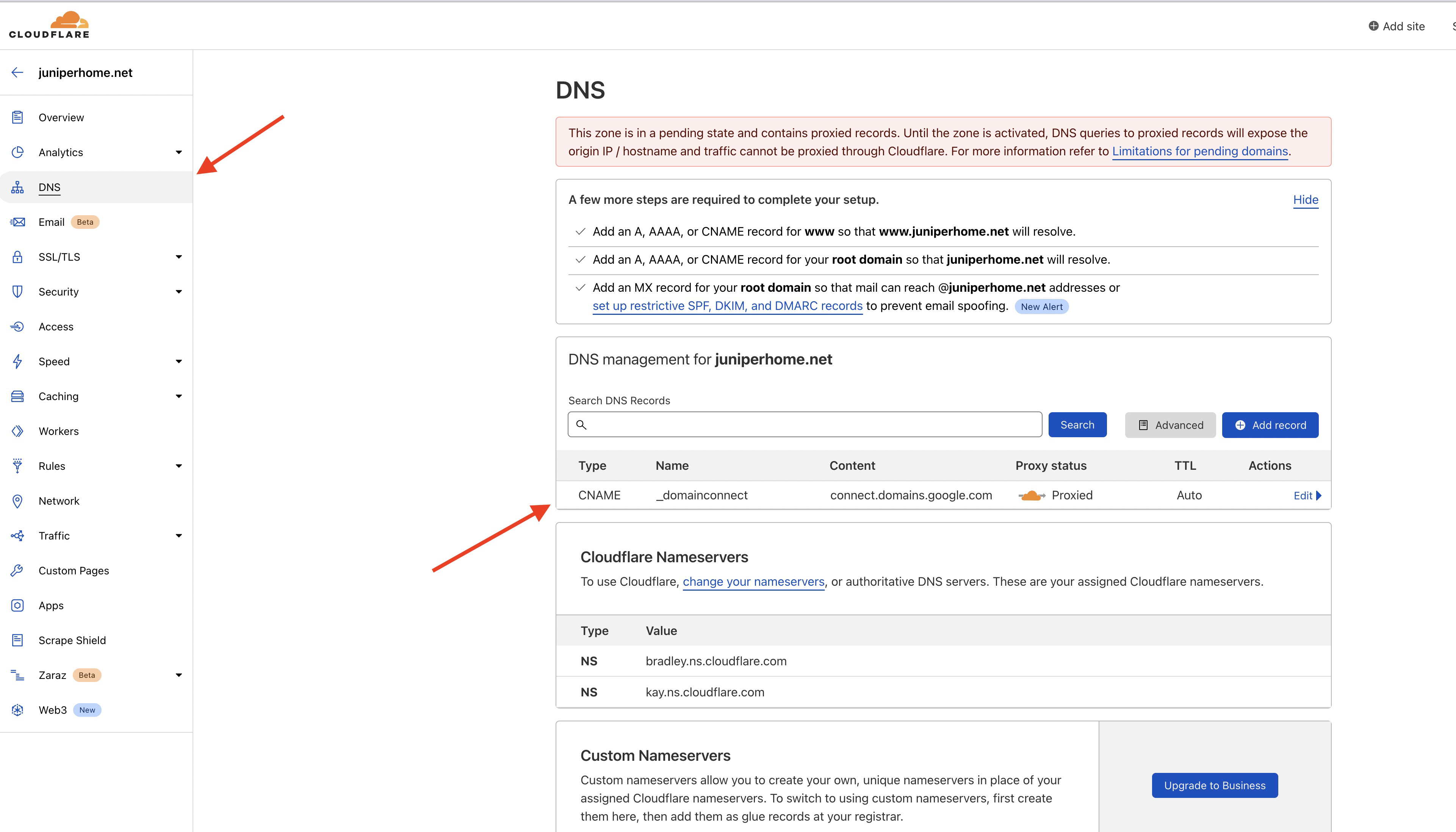Expand the Rules submenu arrow
Viewport: 1456px width, 832px height.
(179, 466)
